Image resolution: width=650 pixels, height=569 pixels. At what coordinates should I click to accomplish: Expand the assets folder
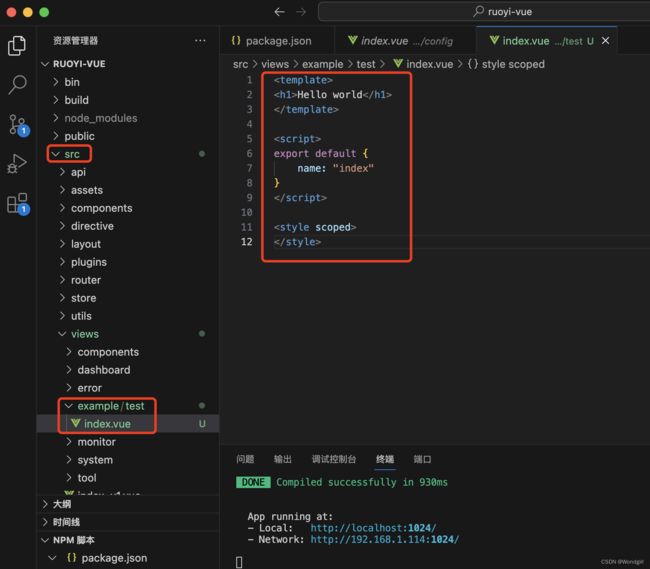point(128,190)
